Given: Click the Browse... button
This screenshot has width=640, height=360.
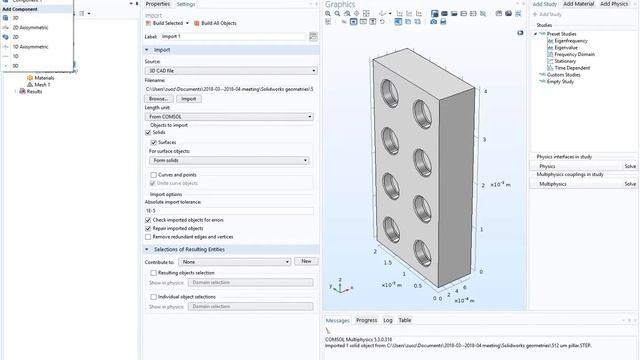Looking at the screenshot, I should 159,99.
